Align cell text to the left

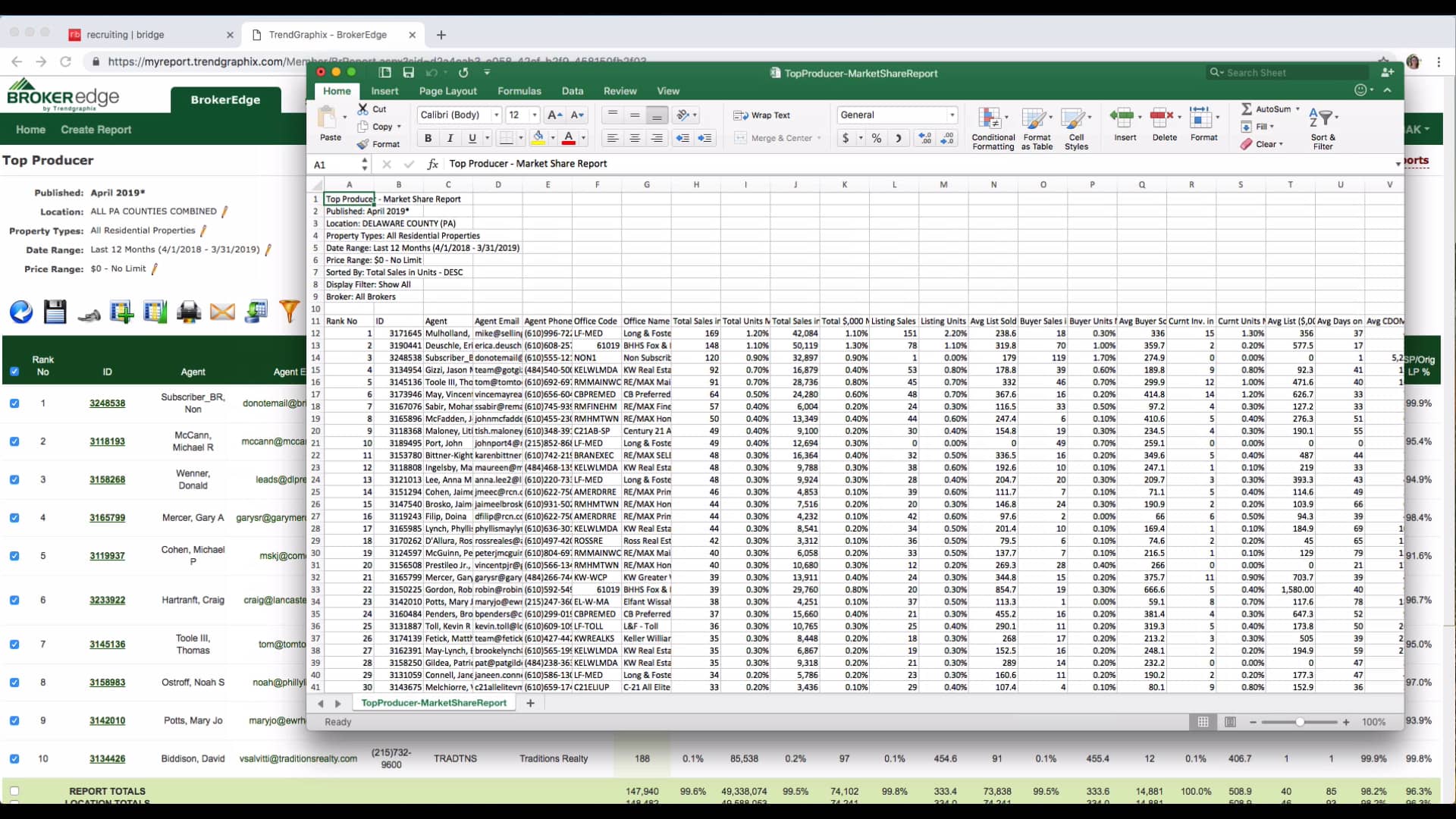tap(613, 138)
